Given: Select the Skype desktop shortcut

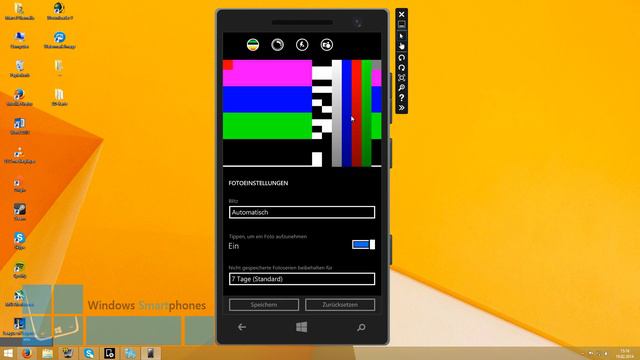Looking at the screenshot, I should (20, 241).
